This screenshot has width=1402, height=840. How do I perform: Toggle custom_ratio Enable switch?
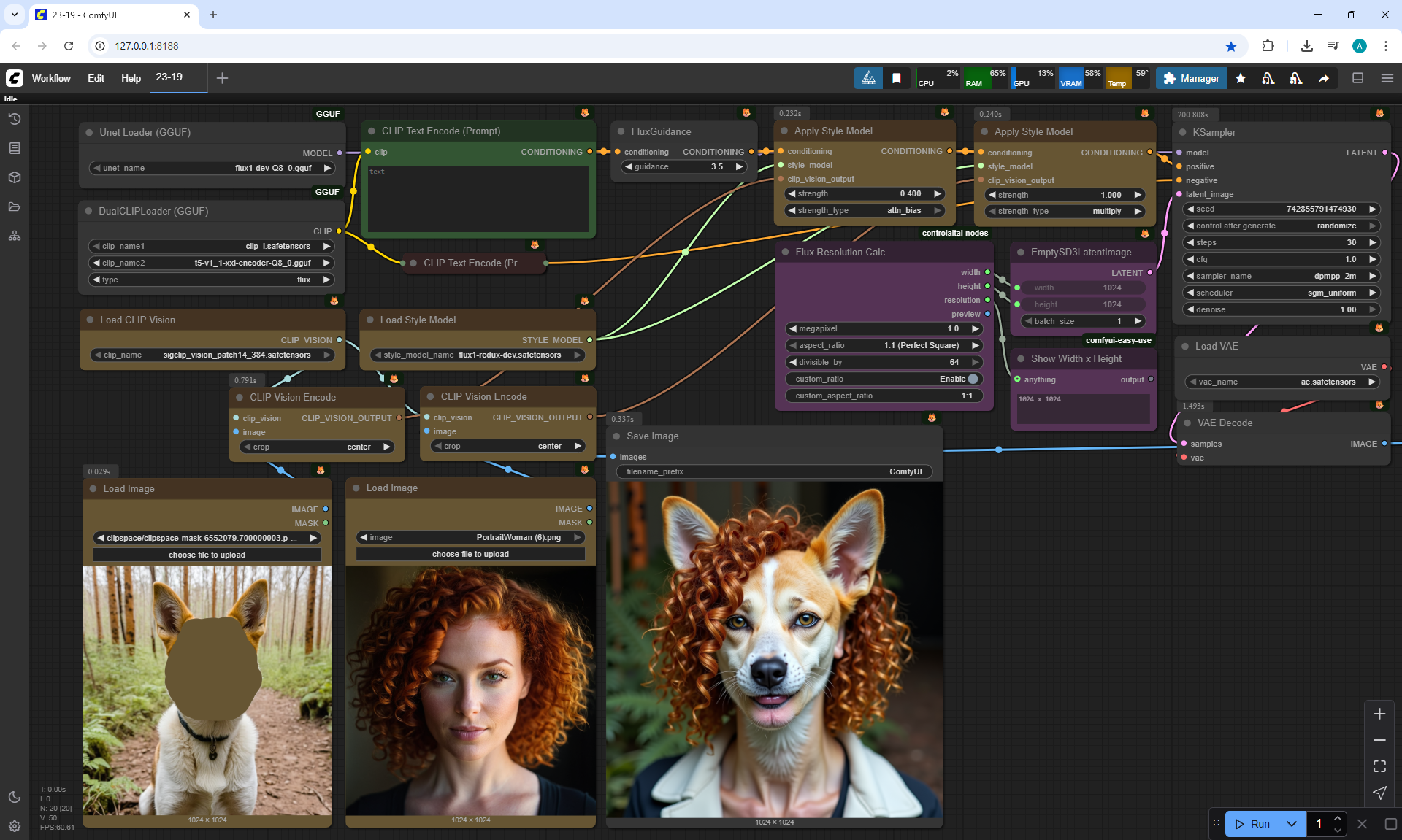point(972,379)
